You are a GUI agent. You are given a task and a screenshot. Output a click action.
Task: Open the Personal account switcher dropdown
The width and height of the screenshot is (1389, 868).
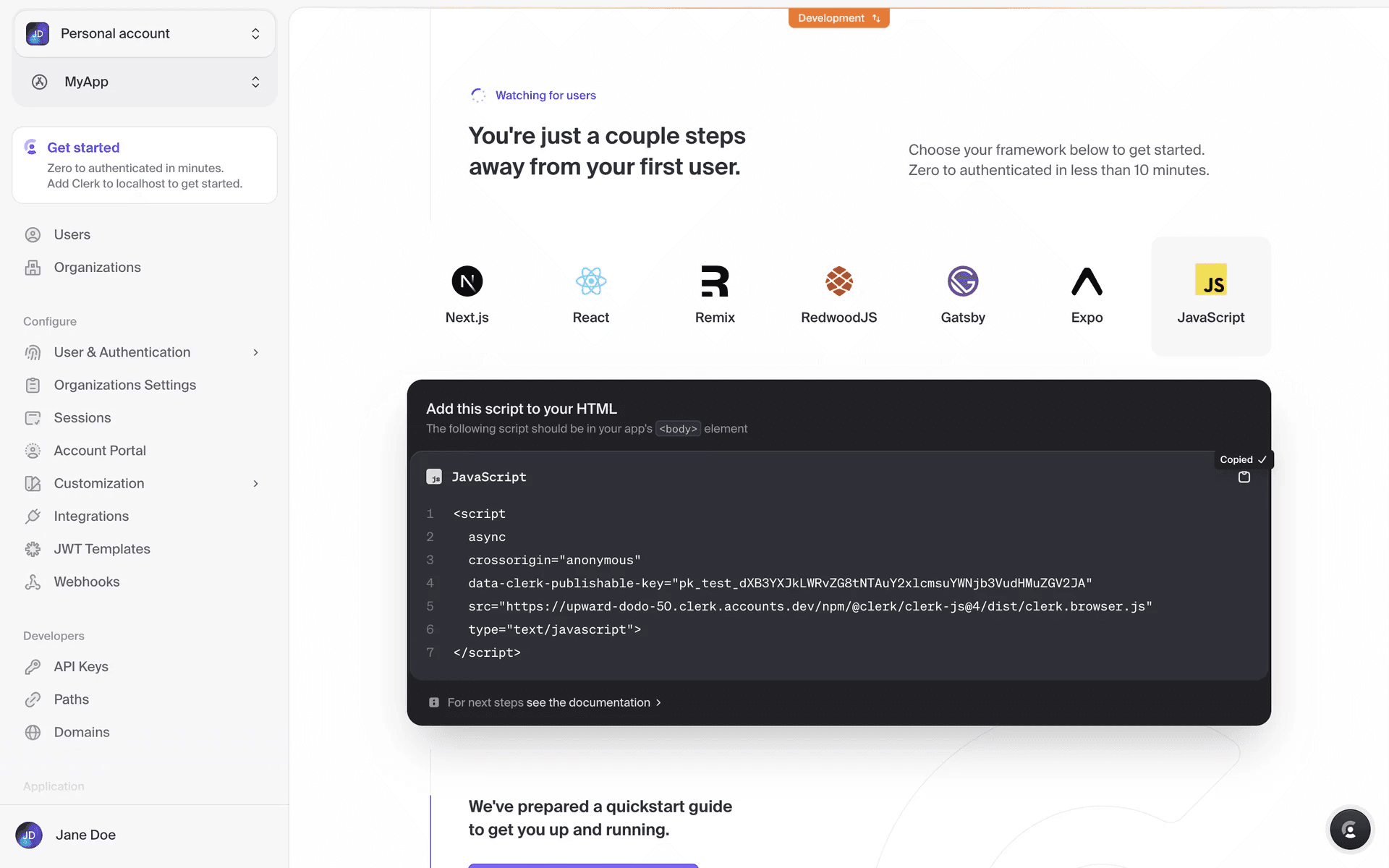point(145,34)
